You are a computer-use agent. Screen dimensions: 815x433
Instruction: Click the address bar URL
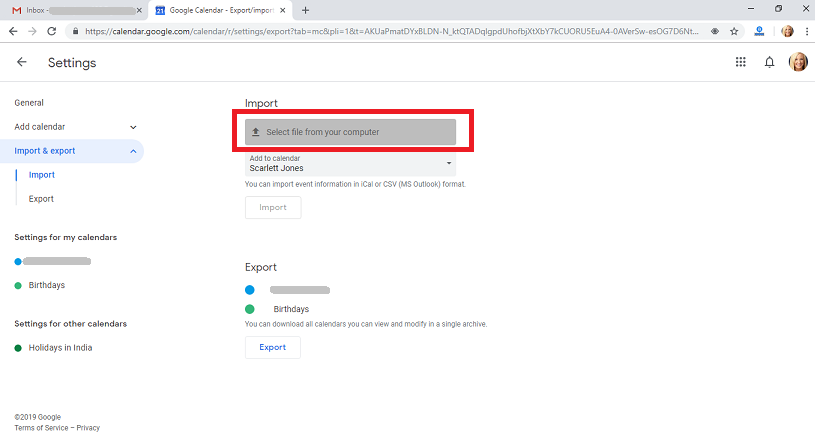(391, 31)
